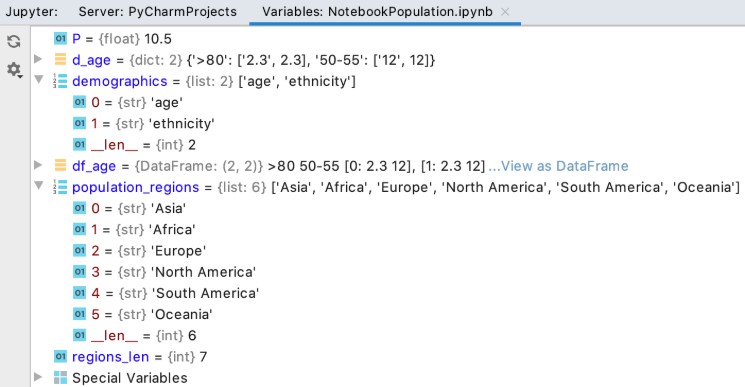This screenshot has width=745, height=387.
Task: Collapse the population_regions list node
Action: point(39,186)
